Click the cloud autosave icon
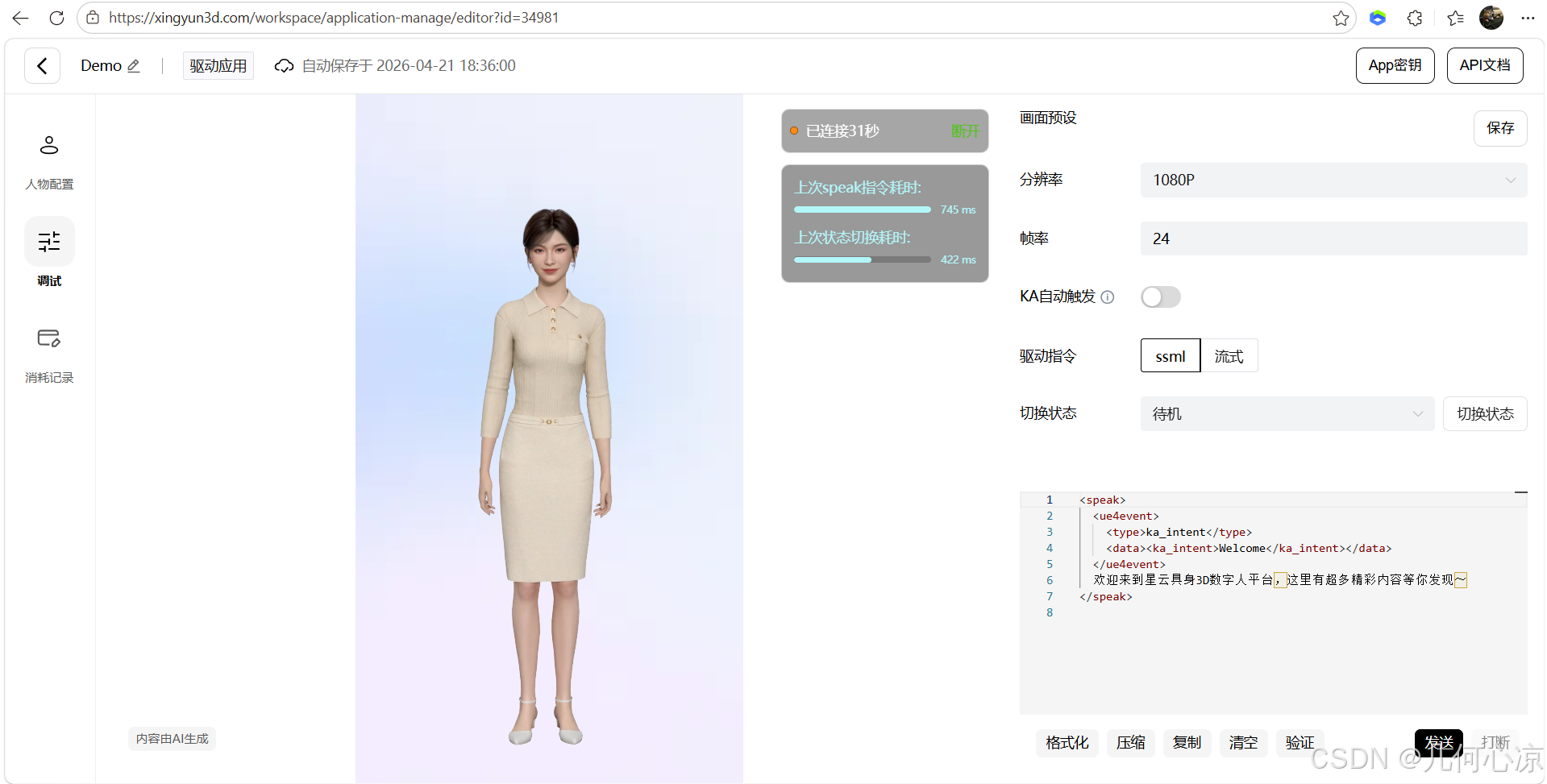The width and height of the screenshot is (1547, 784). 284,66
